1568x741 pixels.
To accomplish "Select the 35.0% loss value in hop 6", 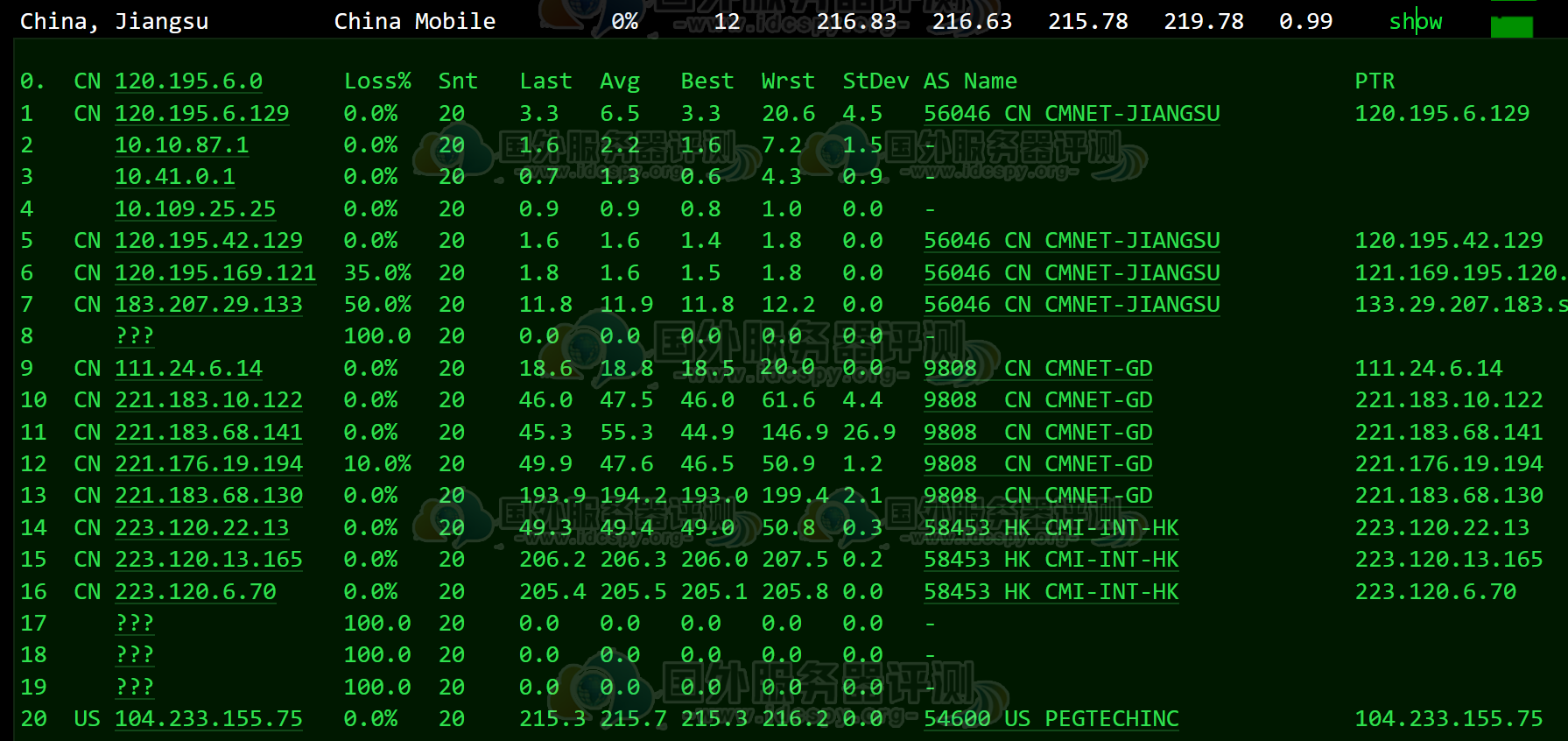I will pos(377,273).
